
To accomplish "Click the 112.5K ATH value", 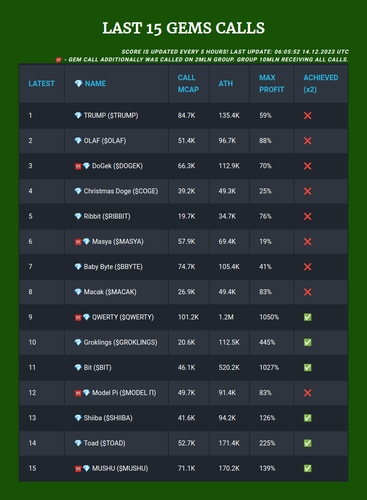I will tap(229, 342).
